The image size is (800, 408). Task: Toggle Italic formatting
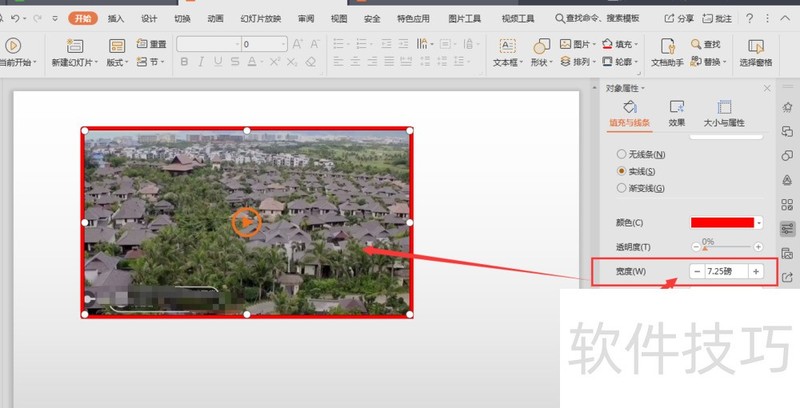201,62
